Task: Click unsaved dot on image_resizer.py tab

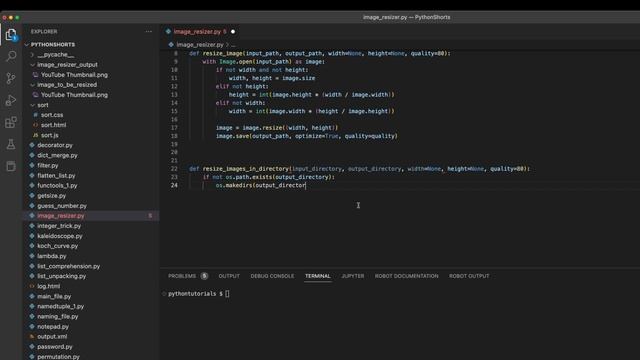Action: pyautogui.click(x=233, y=31)
